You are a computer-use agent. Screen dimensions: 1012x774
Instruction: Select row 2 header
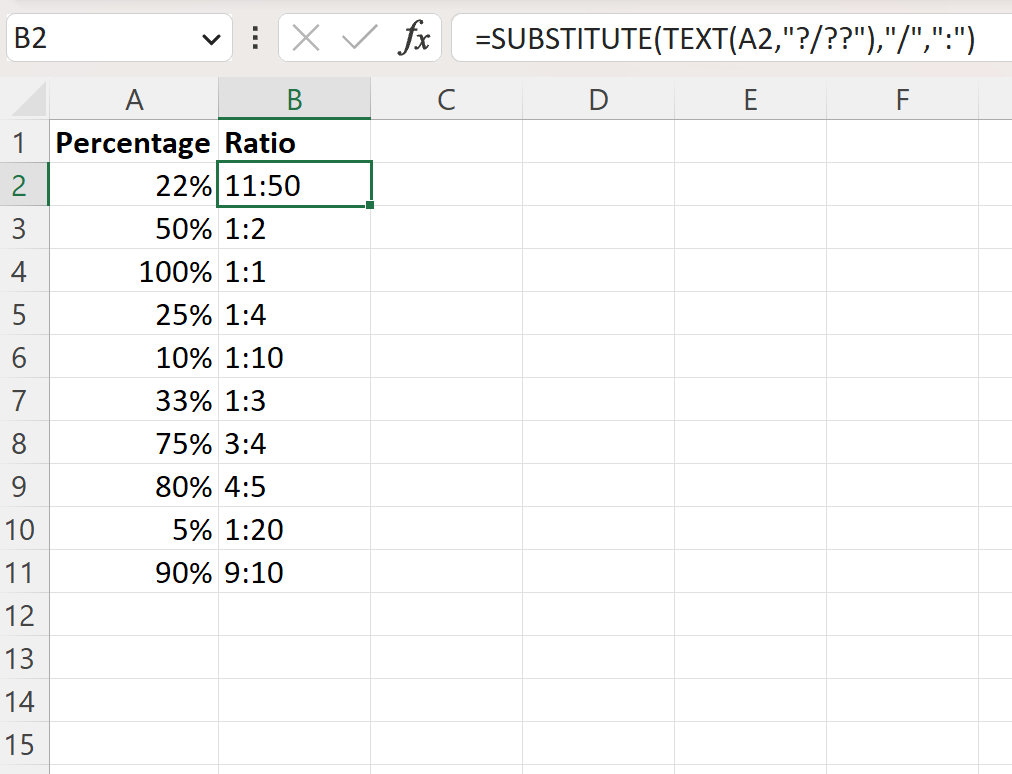pyautogui.click(x=24, y=185)
